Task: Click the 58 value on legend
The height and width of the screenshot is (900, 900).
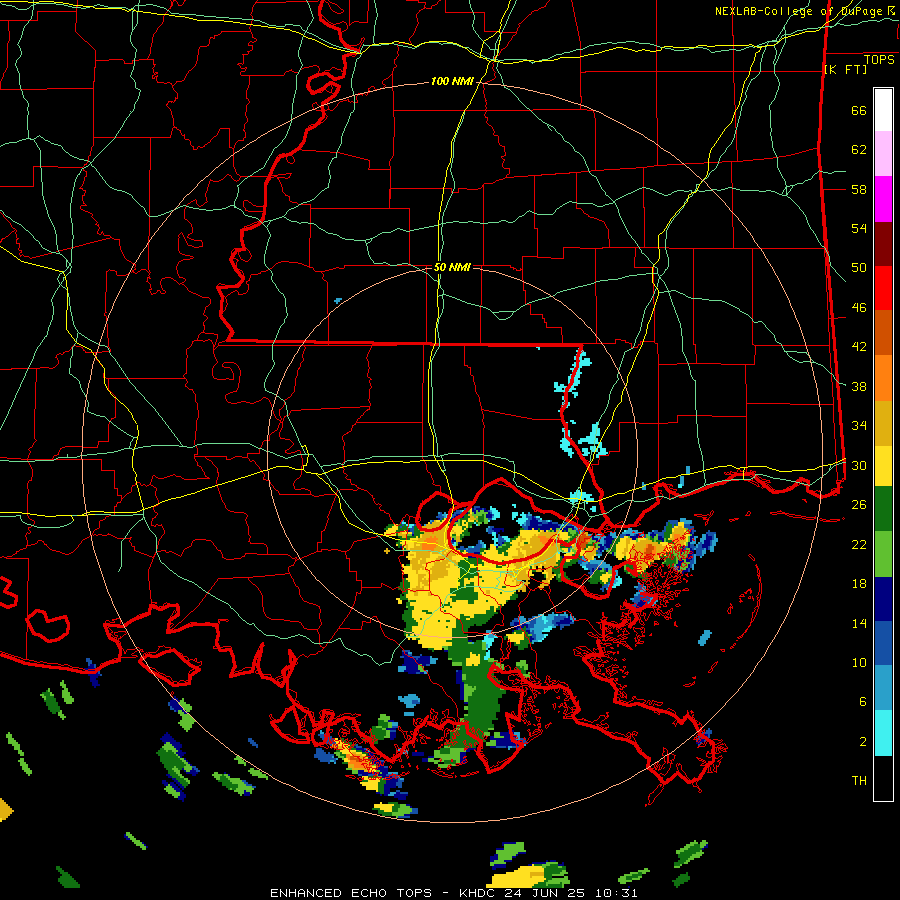Action: click(x=859, y=189)
